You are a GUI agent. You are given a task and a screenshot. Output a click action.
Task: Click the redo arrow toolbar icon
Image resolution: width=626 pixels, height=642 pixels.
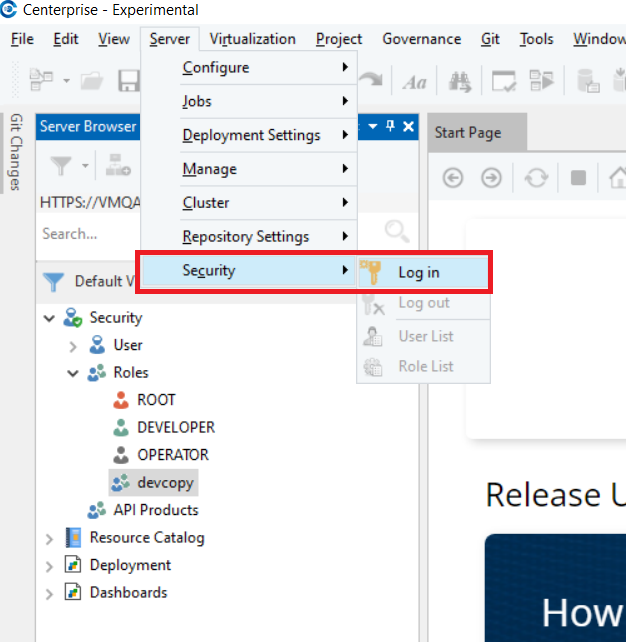(x=371, y=79)
